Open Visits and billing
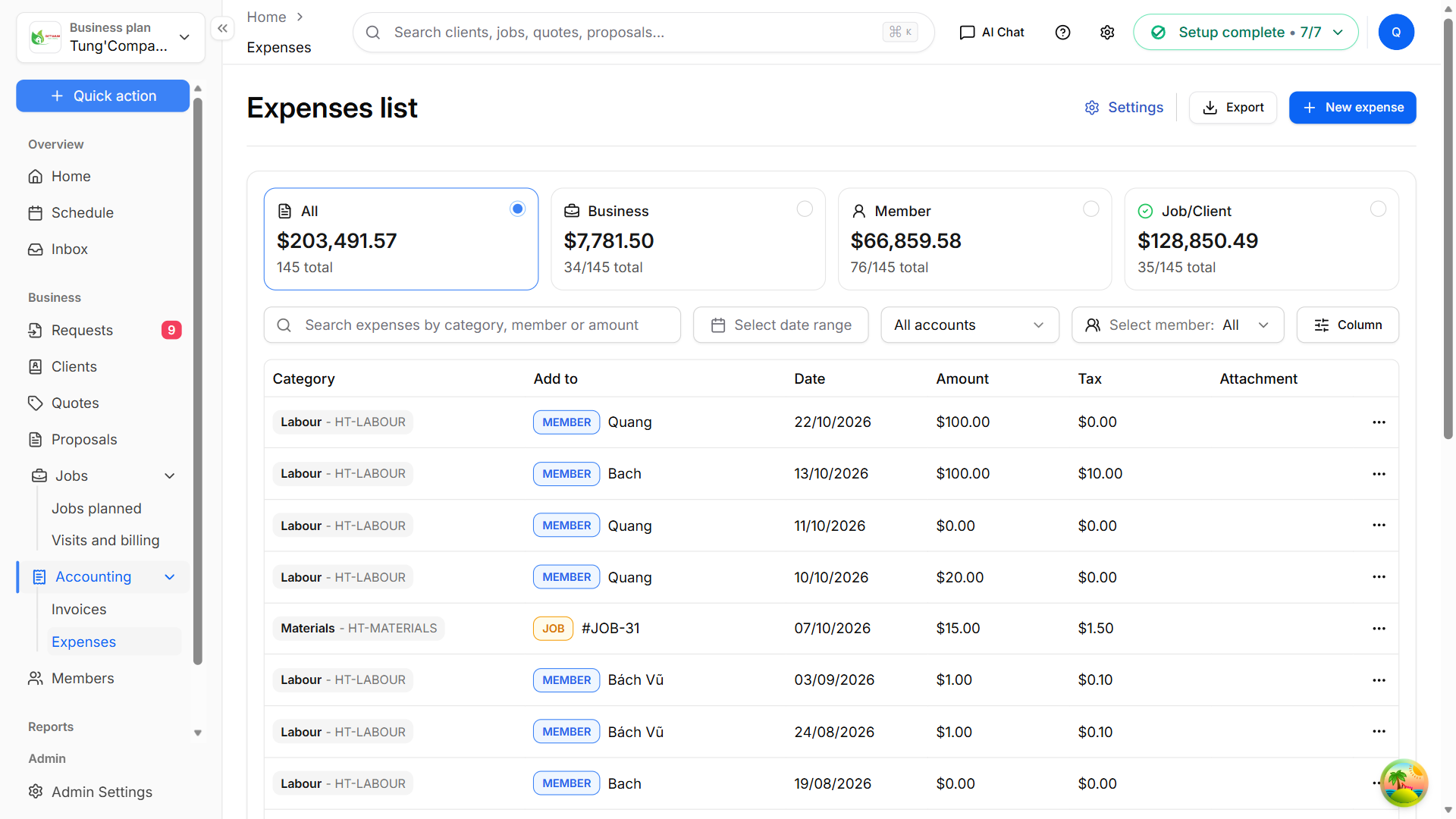Viewport: 1456px width, 819px height. (x=105, y=541)
